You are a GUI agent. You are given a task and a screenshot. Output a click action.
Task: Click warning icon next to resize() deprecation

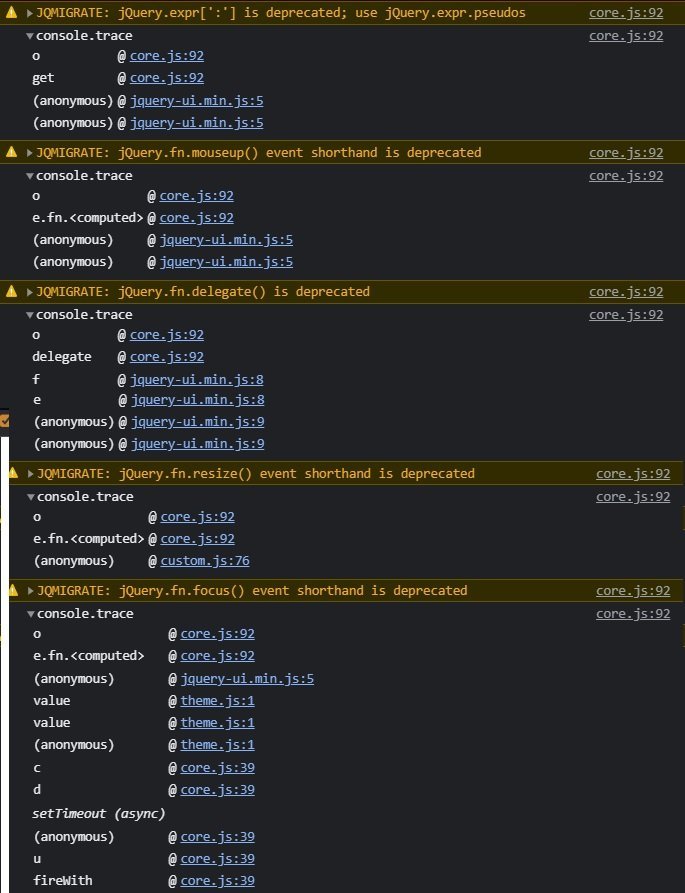pyautogui.click(x=14, y=473)
